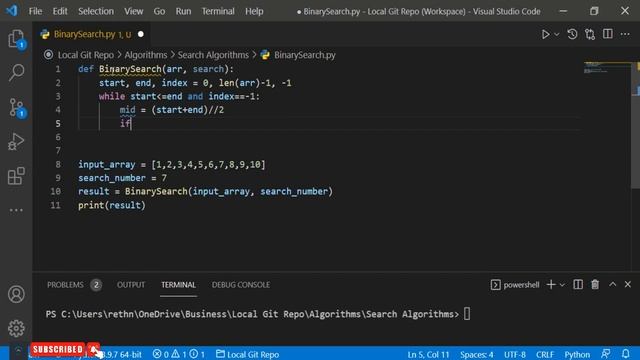This screenshot has width=640, height=360.
Task: Open the Go menu
Action: [x=159, y=11]
